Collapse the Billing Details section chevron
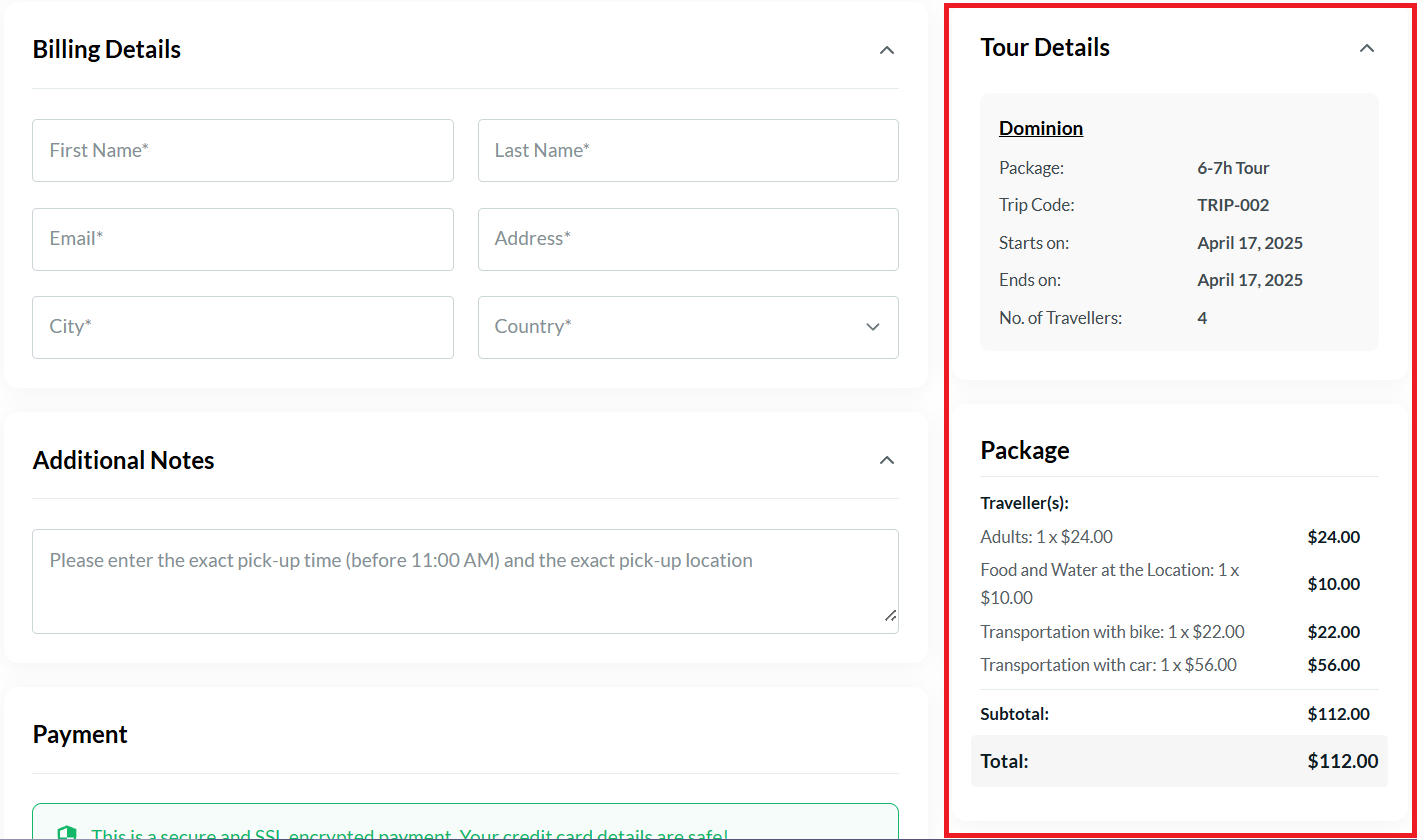The width and height of the screenshot is (1417, 840). [x=886, y=50]
